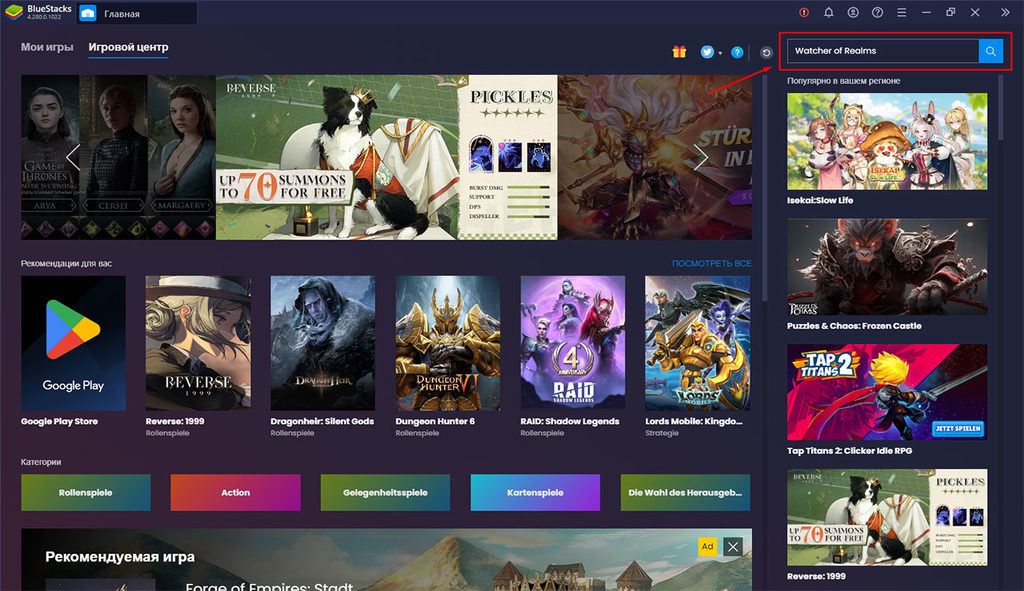Select the Action category button

click(235, 492)
